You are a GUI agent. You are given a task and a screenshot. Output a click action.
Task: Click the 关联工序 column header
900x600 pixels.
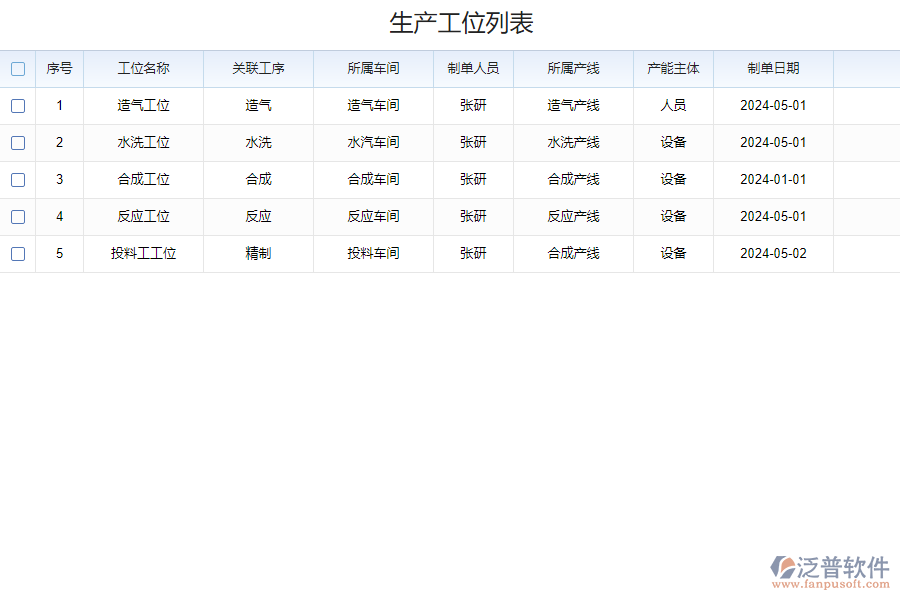(258, 68)
